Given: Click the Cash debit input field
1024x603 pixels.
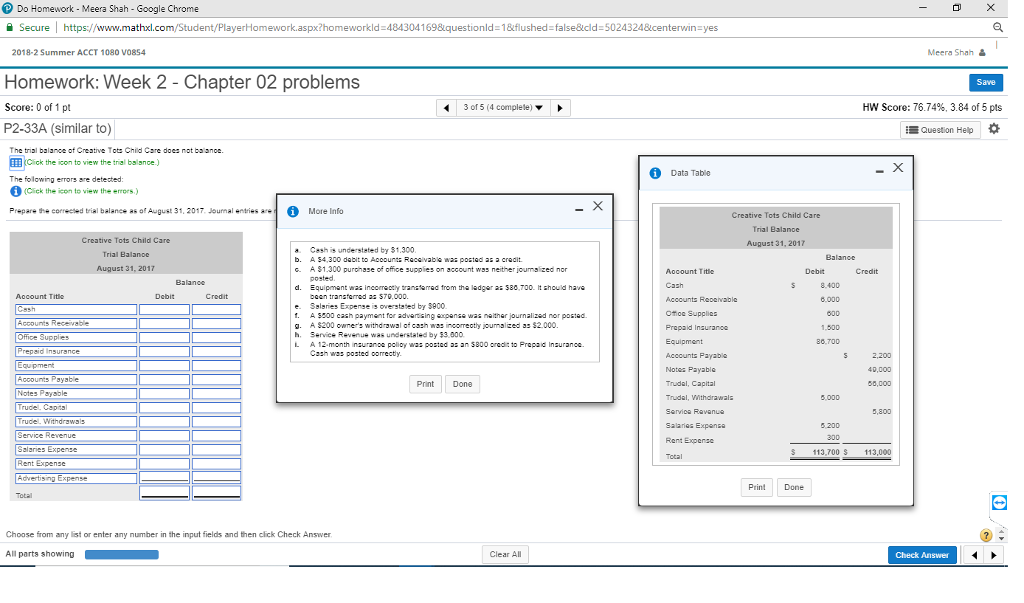Looking at the screenshot, I should tap(164, 310).
